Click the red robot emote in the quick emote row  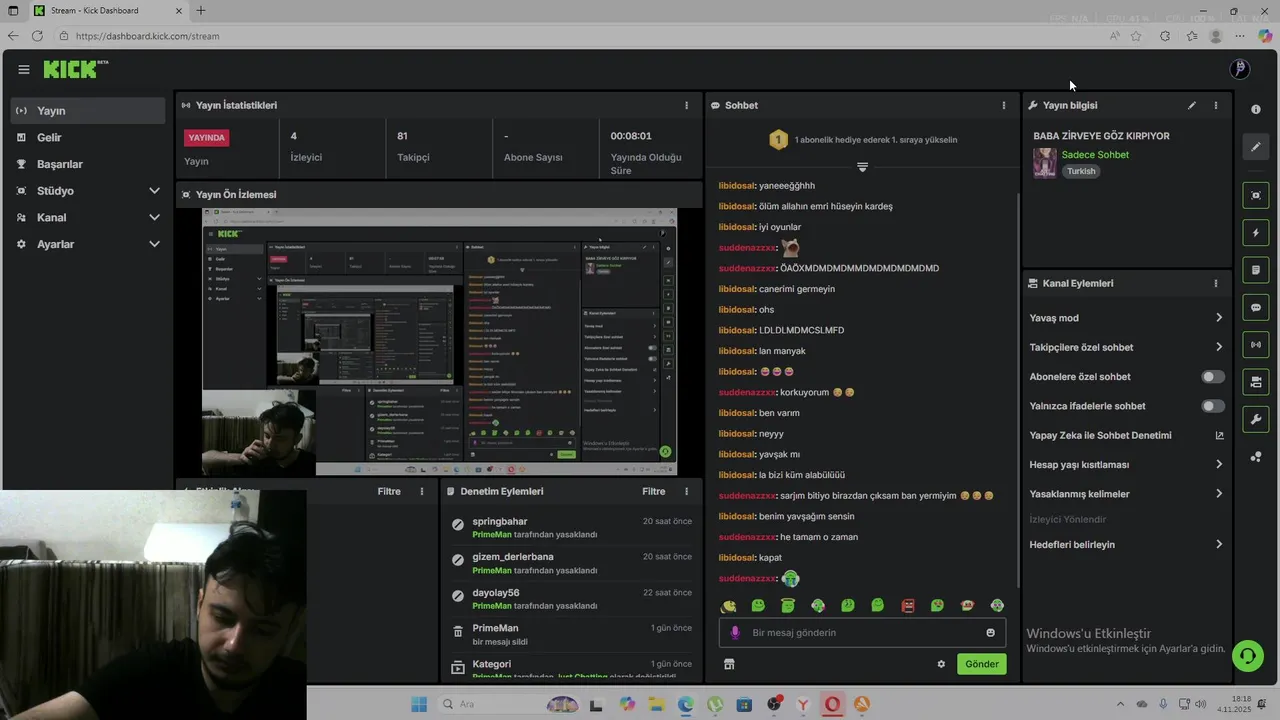pos(908,606)
